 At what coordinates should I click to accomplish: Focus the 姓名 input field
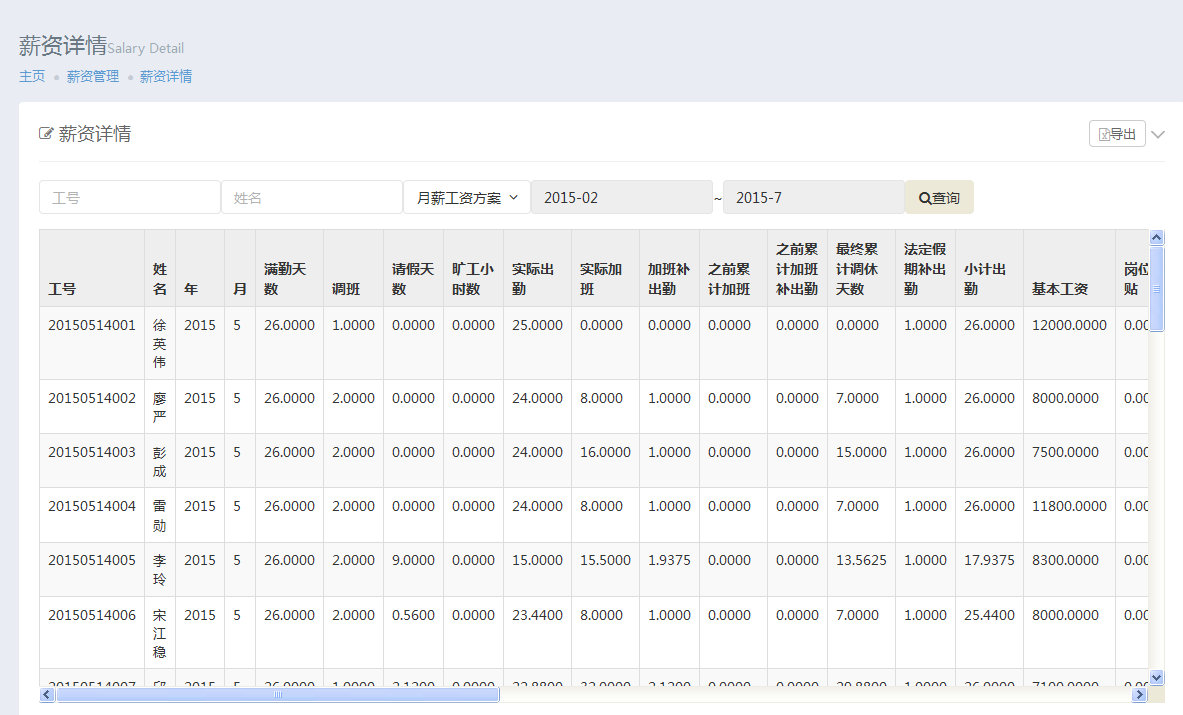pyautogui.click(x=312, y=198)
